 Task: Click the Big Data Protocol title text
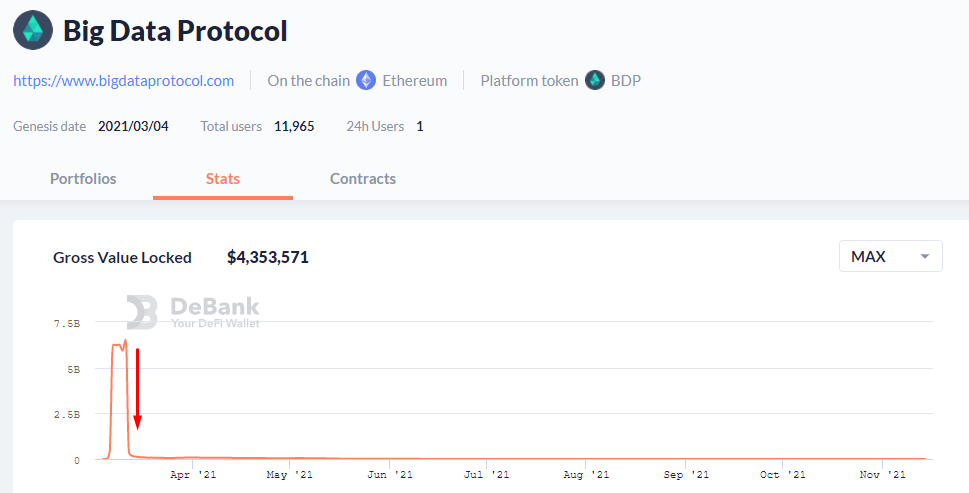click(x=176, y=30)
